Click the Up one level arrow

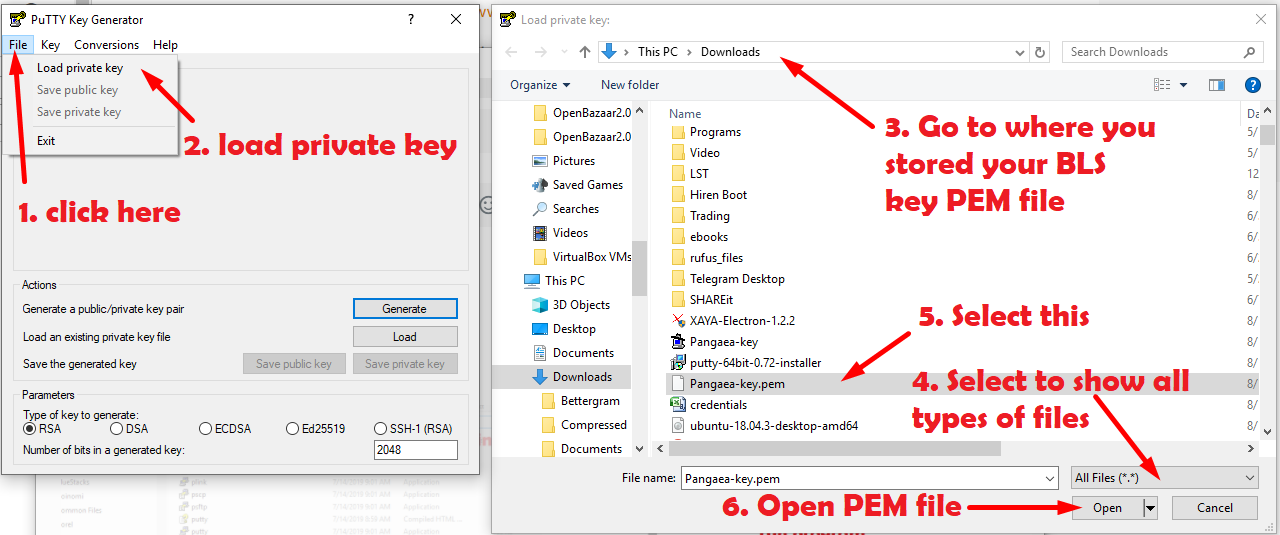586,52
